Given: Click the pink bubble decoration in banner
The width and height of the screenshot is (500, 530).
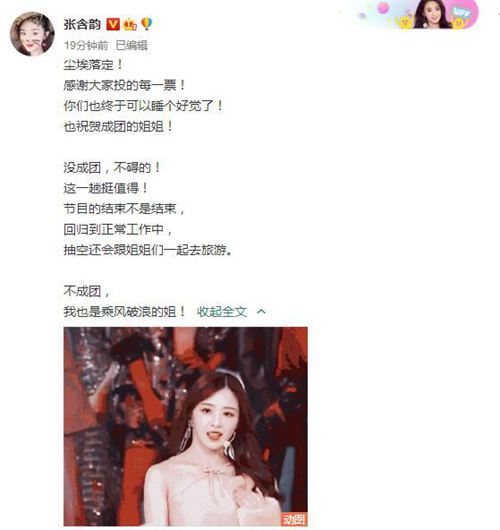Looking at the screenshot, I should click(x=383, y=7).
